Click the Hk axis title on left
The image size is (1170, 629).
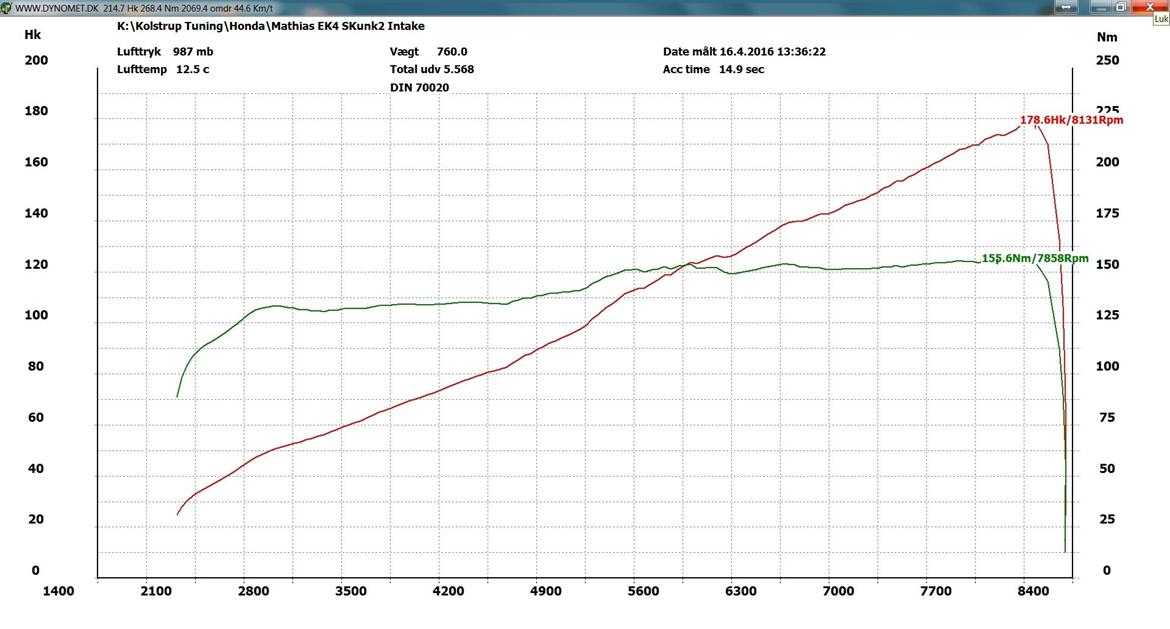[32, 33]
